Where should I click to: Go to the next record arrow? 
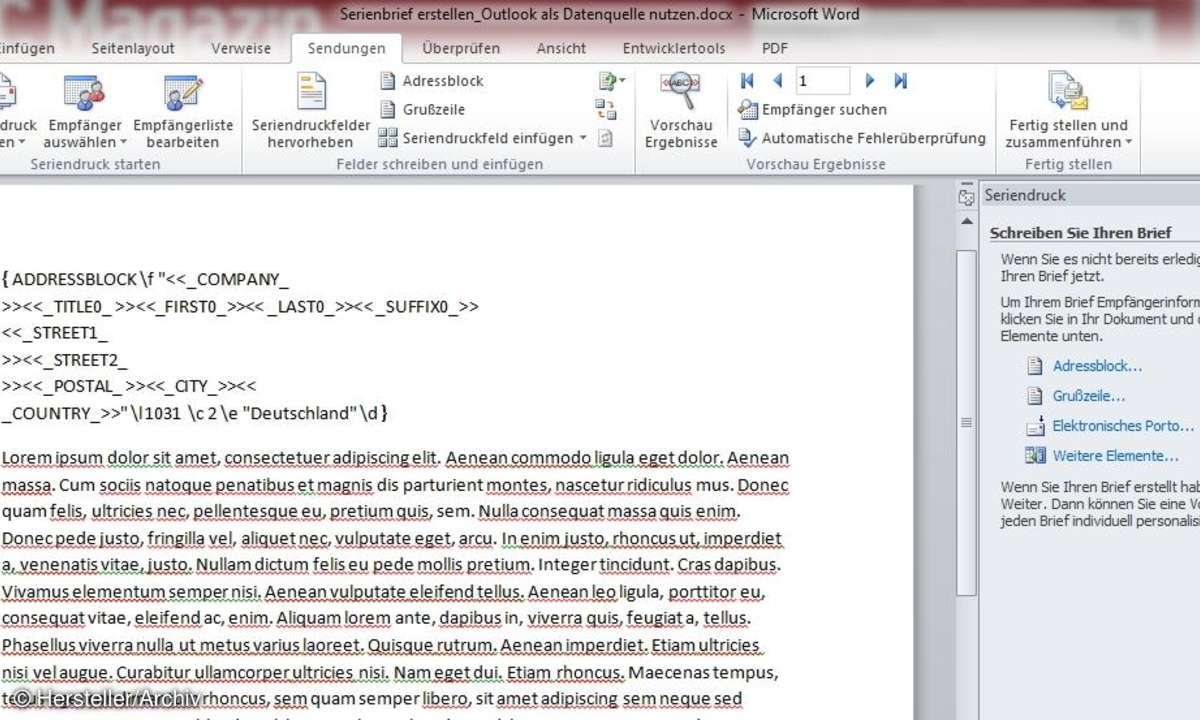click(870, 81)
